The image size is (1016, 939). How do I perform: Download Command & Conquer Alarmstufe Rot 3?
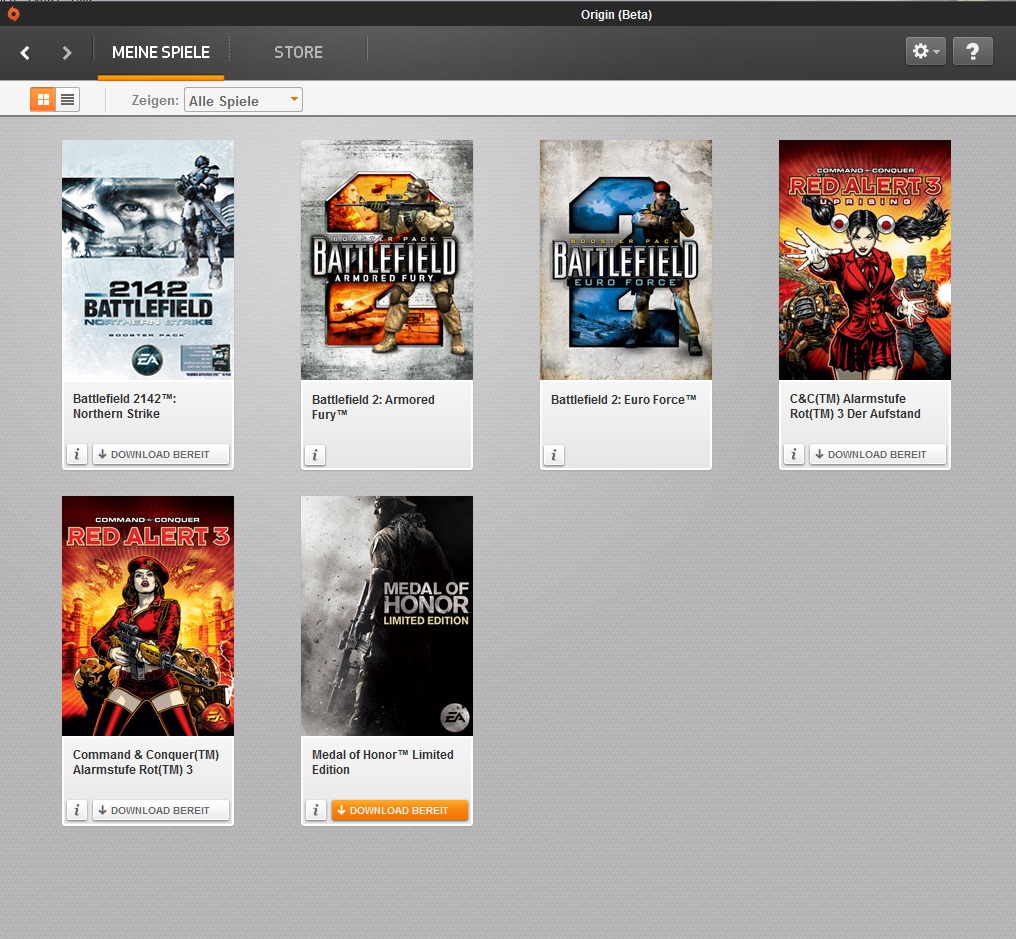pyautogui.click(x=161, y=810)
